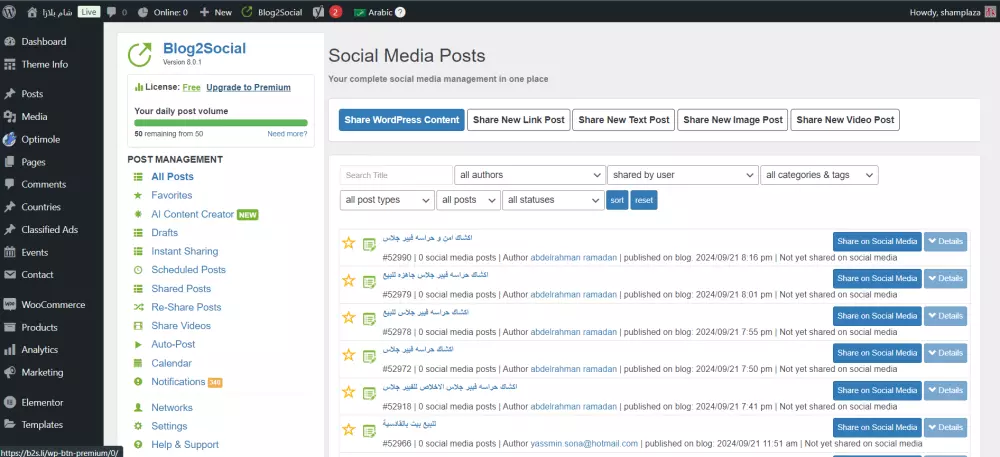Image resolution: width=1000 pixels, height=457 pixels.
Task: Open Notifications with 340 badge
Action: [178, 382]
